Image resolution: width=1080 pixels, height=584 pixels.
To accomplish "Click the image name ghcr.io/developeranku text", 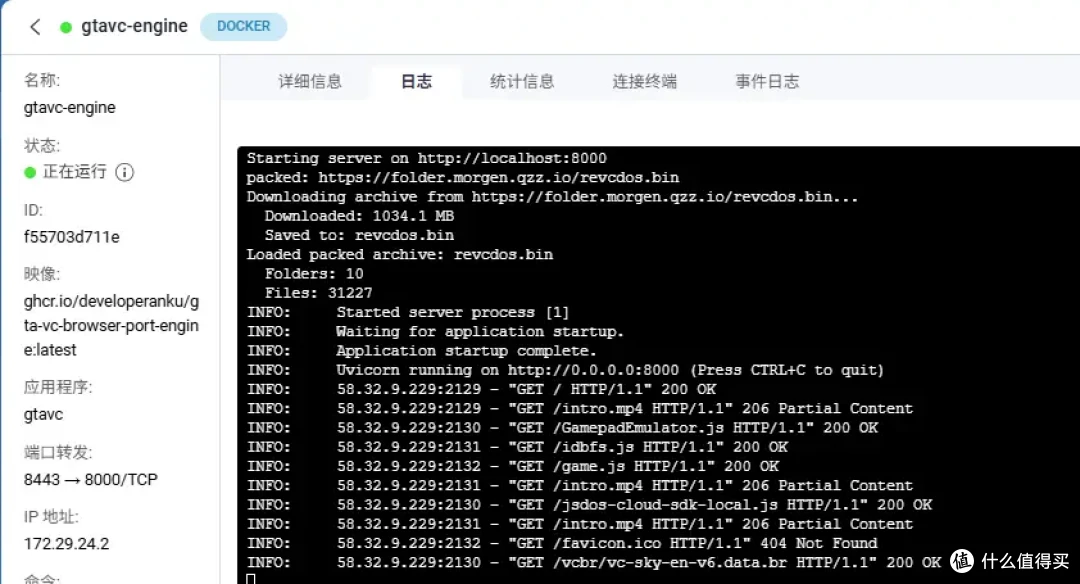I will pos(111,326).
